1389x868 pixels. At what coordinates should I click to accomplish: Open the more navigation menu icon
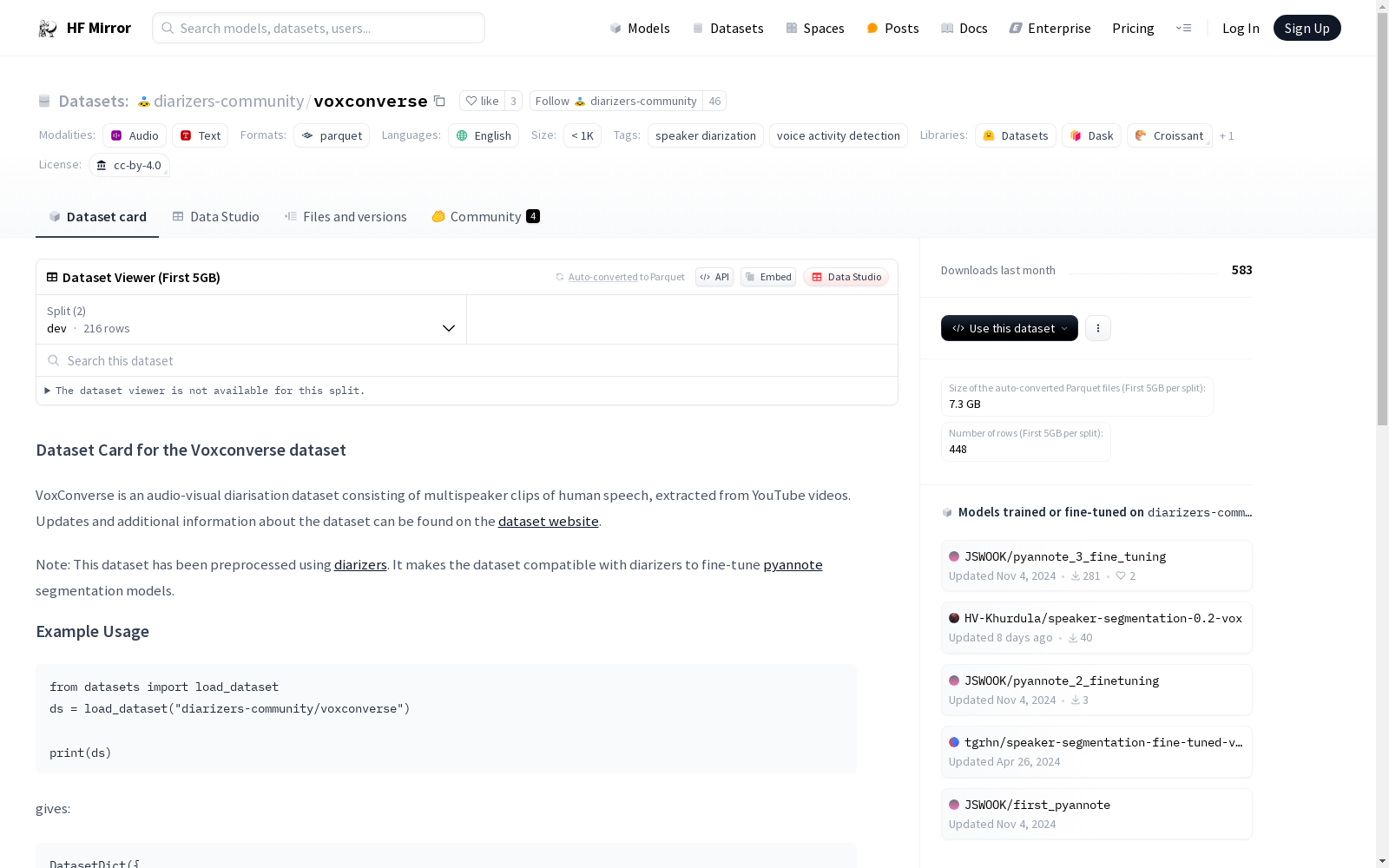pyautogui.click(x=1183, y=28)
